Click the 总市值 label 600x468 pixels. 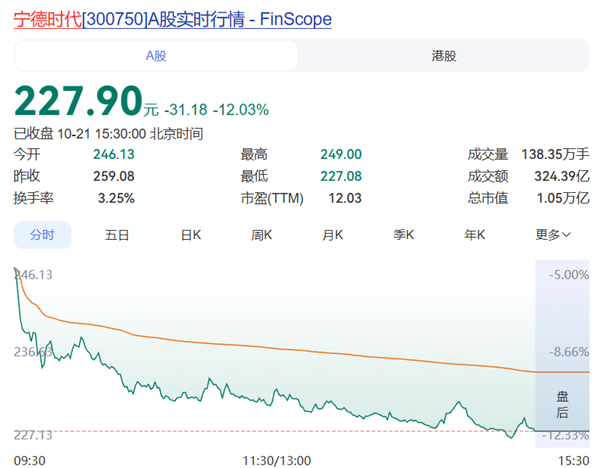click(488, 198)
